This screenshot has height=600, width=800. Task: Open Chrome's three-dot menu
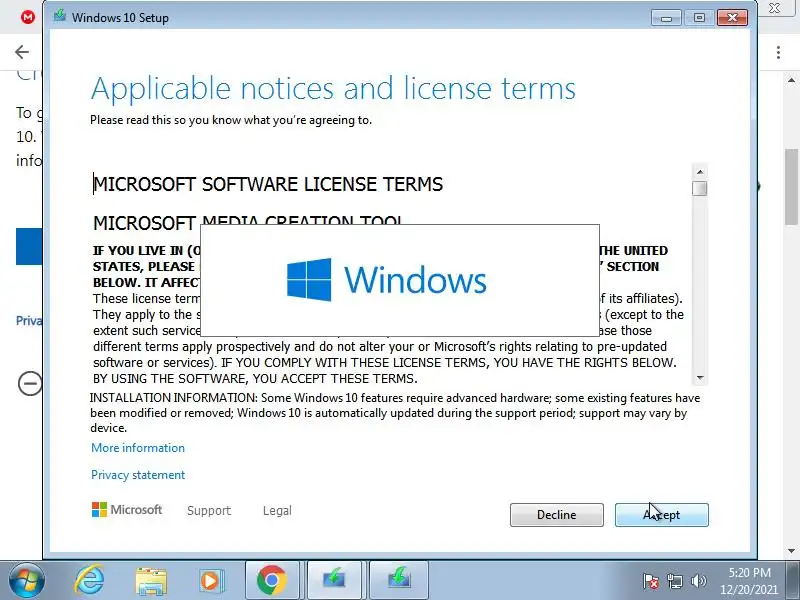coord(778,52)
